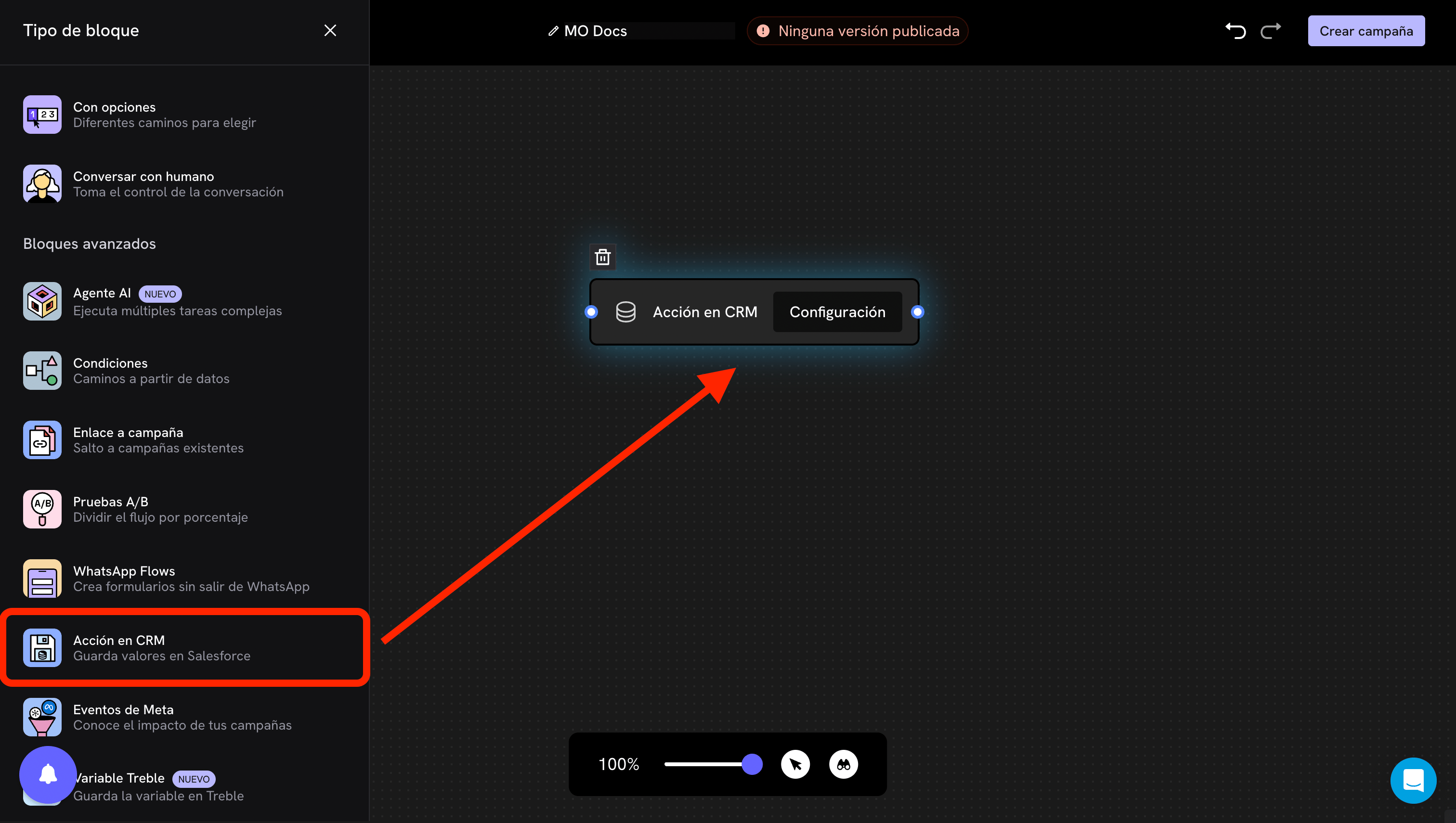
Task: Click the right connector of the CRM node
Action: 918,312
